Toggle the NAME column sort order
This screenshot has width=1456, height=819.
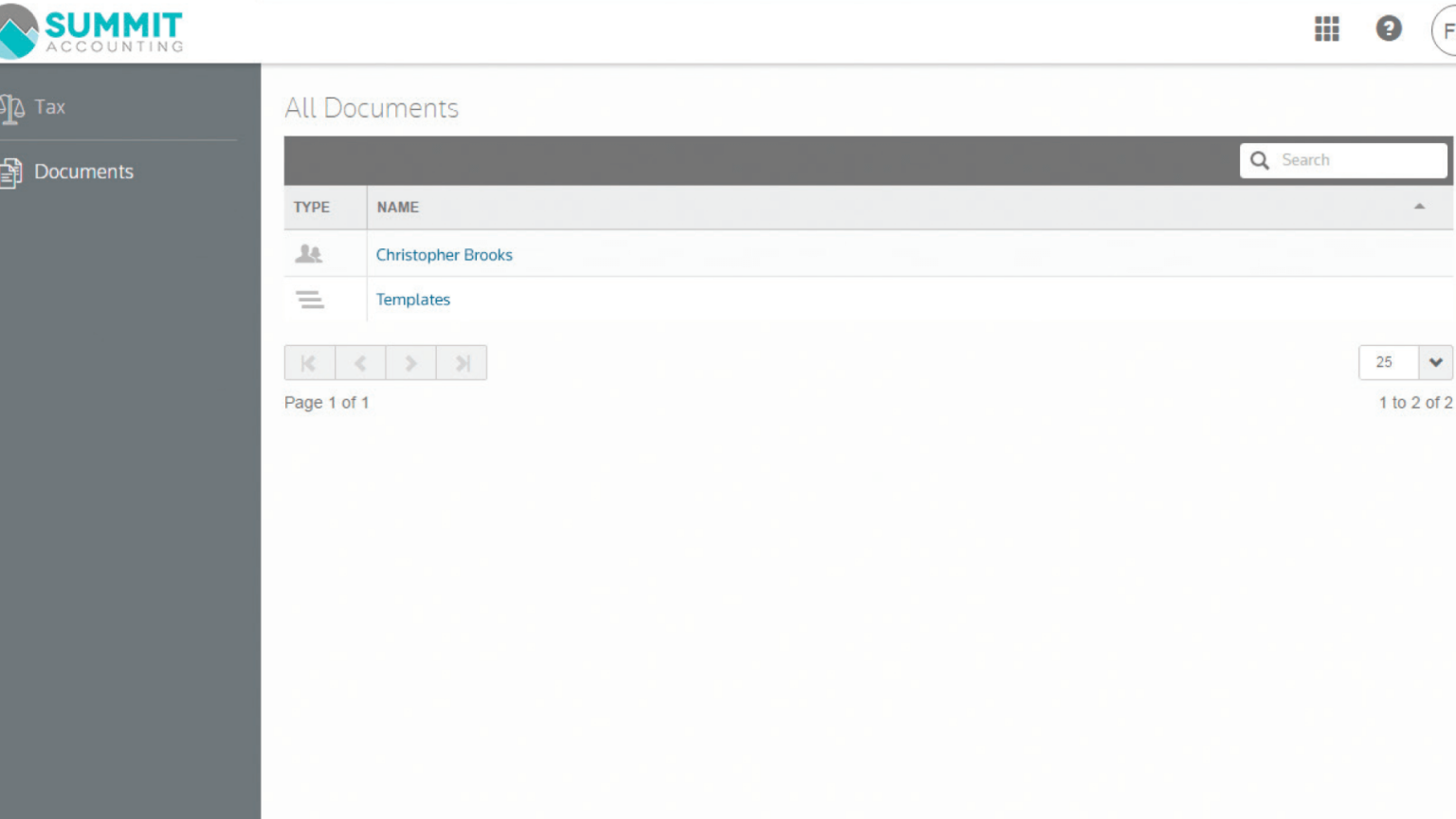point(397,207)
